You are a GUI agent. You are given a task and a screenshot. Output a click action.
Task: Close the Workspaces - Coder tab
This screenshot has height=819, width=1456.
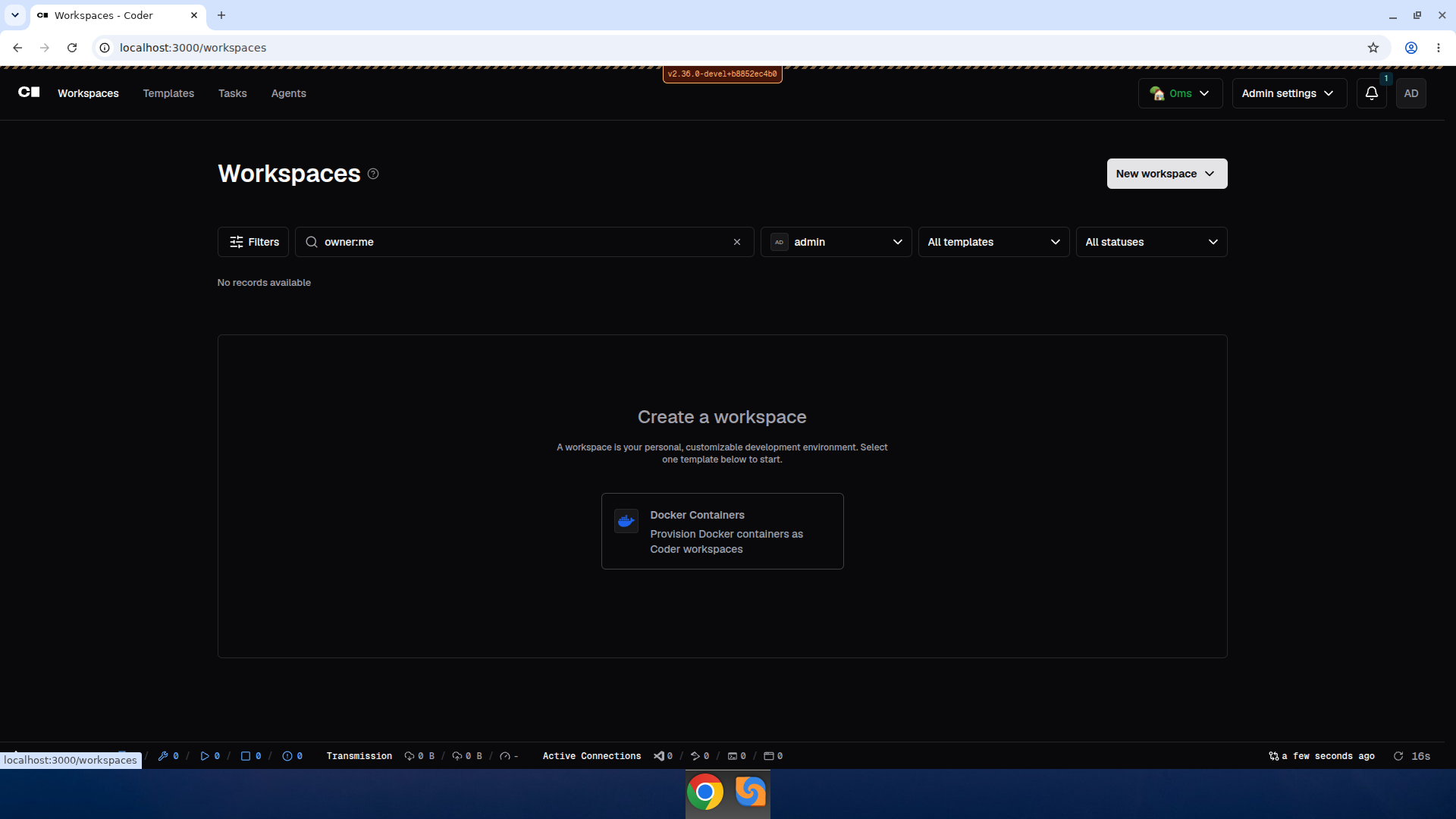(x=194, y=15)
